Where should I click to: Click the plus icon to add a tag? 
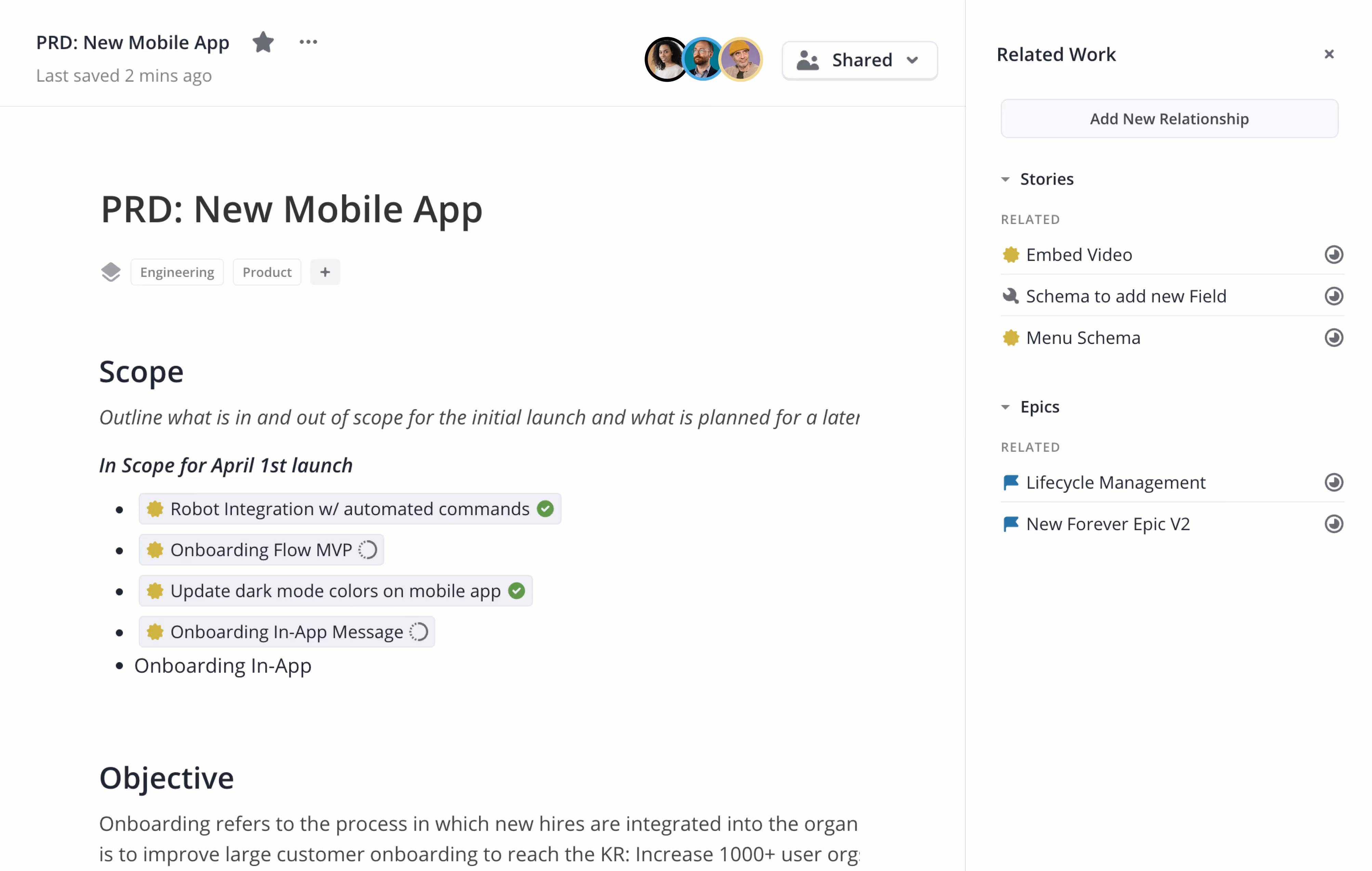point(325,272)
